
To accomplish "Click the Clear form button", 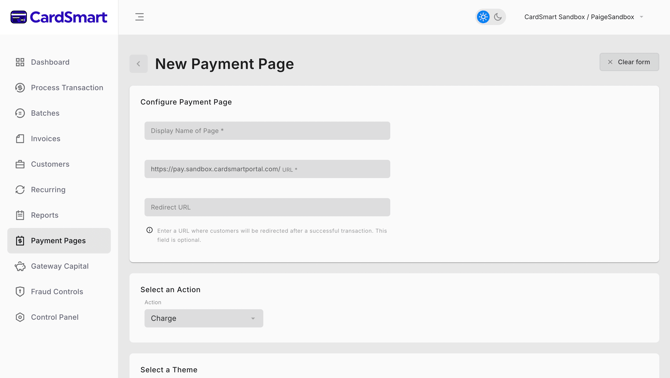I will point(629,62).
